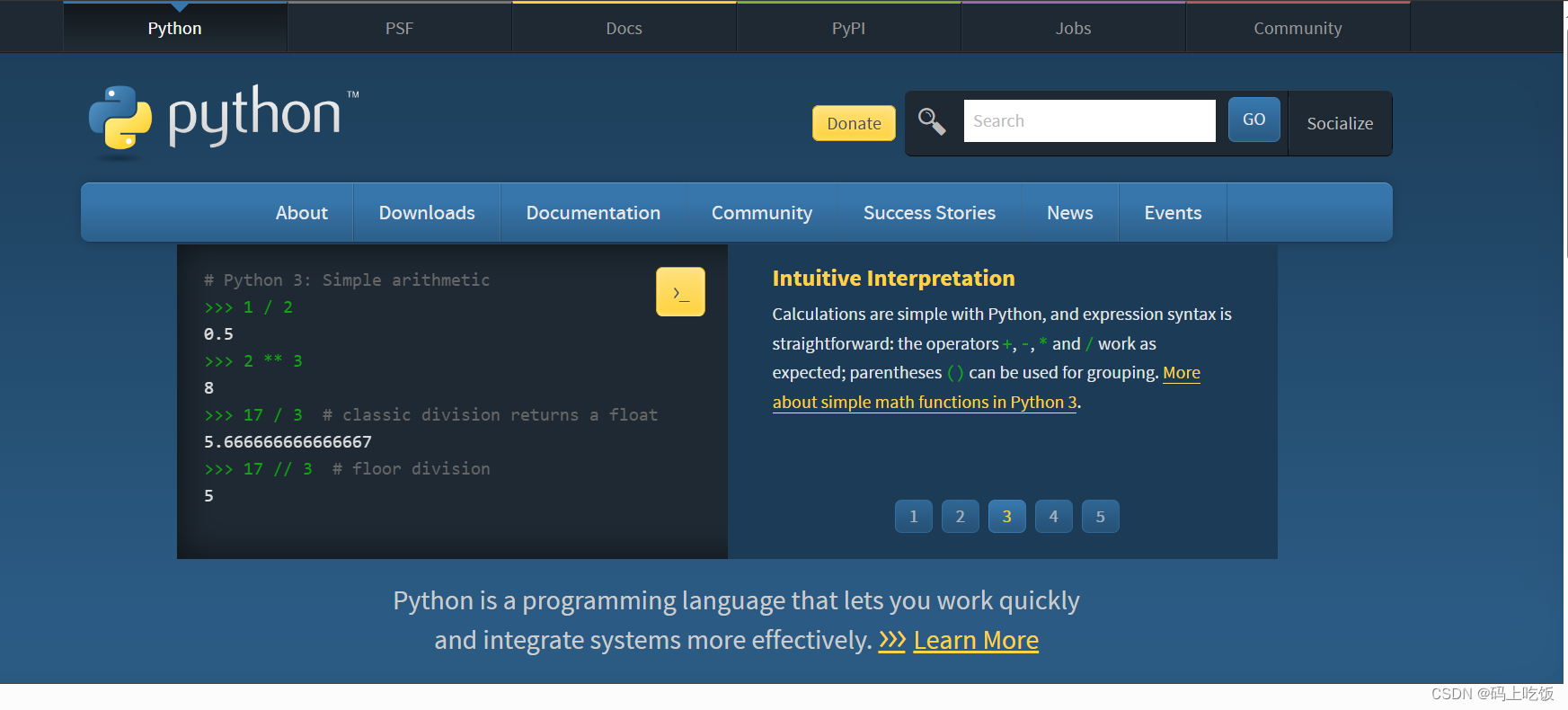Open the Downloads navigation menu
This screenshot has height=710, width=1568.
tap(427, 213)
